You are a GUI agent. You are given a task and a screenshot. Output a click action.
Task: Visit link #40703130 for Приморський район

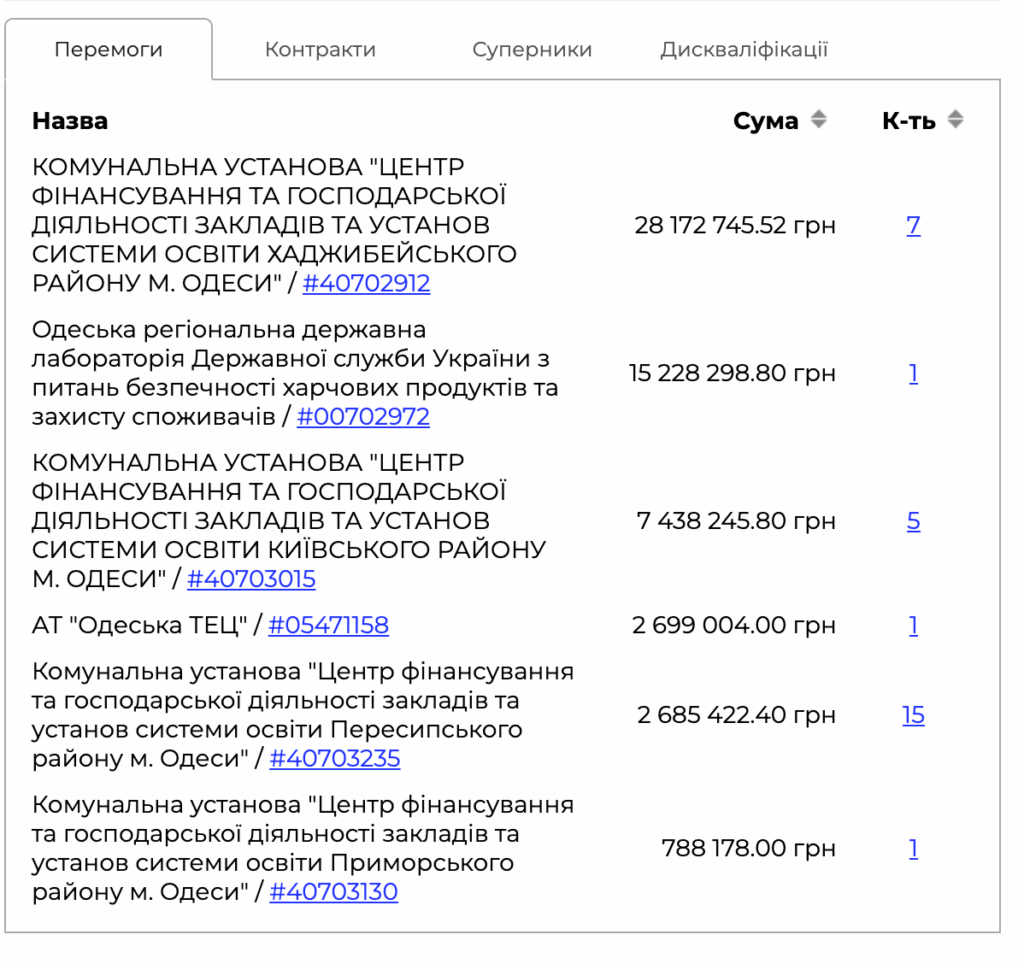click(333, 892)
